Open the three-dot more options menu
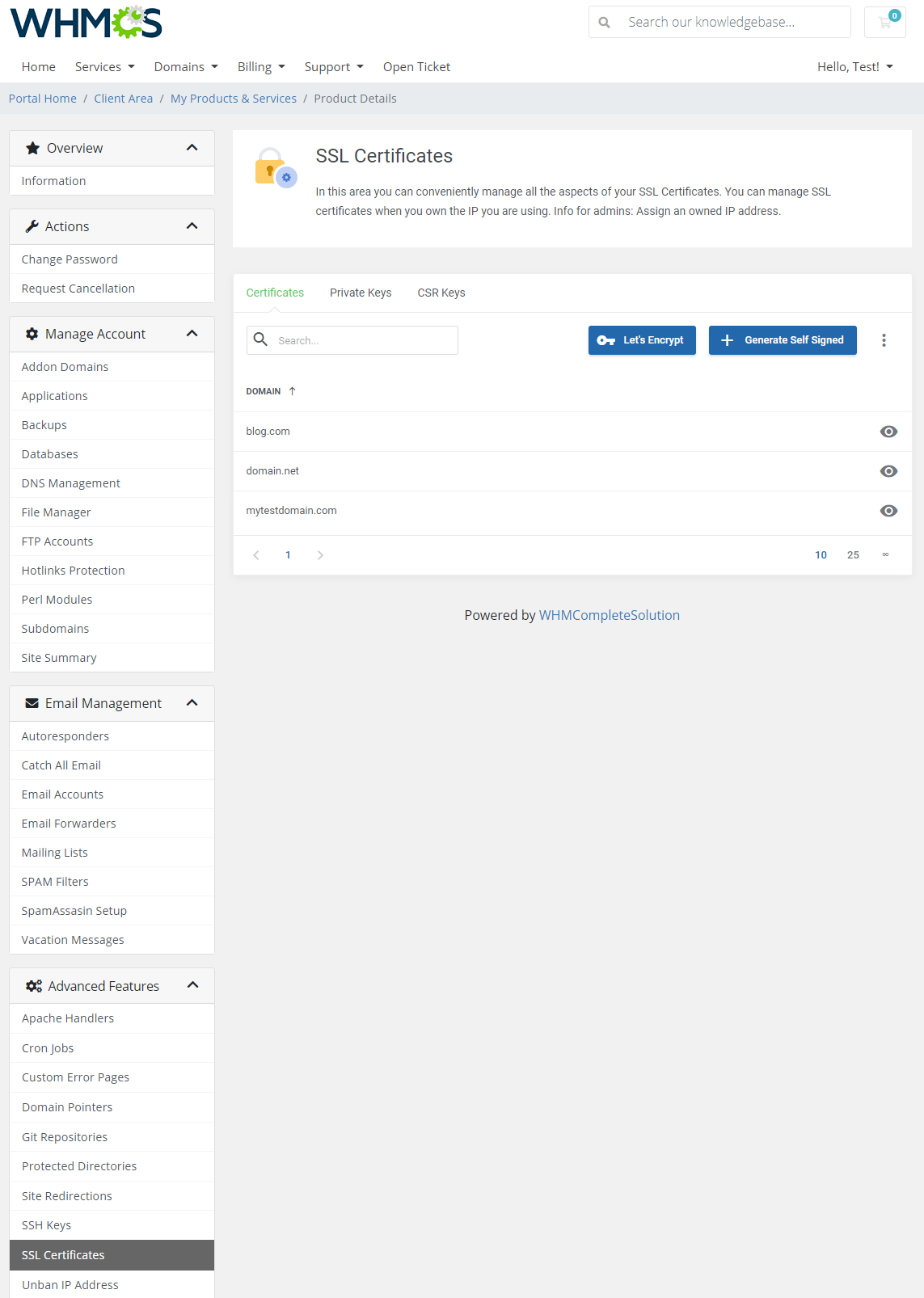This screenshot has width=924, height=1298. tap(884, 340)
